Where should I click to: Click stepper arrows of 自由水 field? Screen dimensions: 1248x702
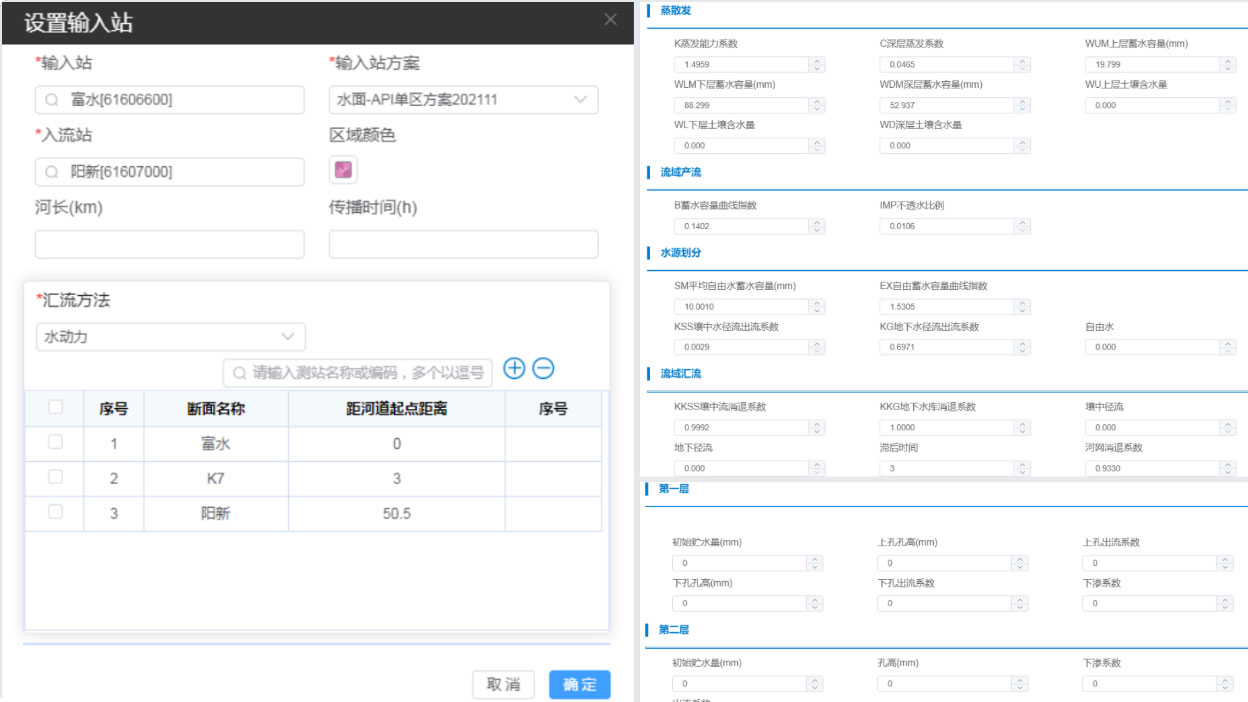pos(1228,347)
